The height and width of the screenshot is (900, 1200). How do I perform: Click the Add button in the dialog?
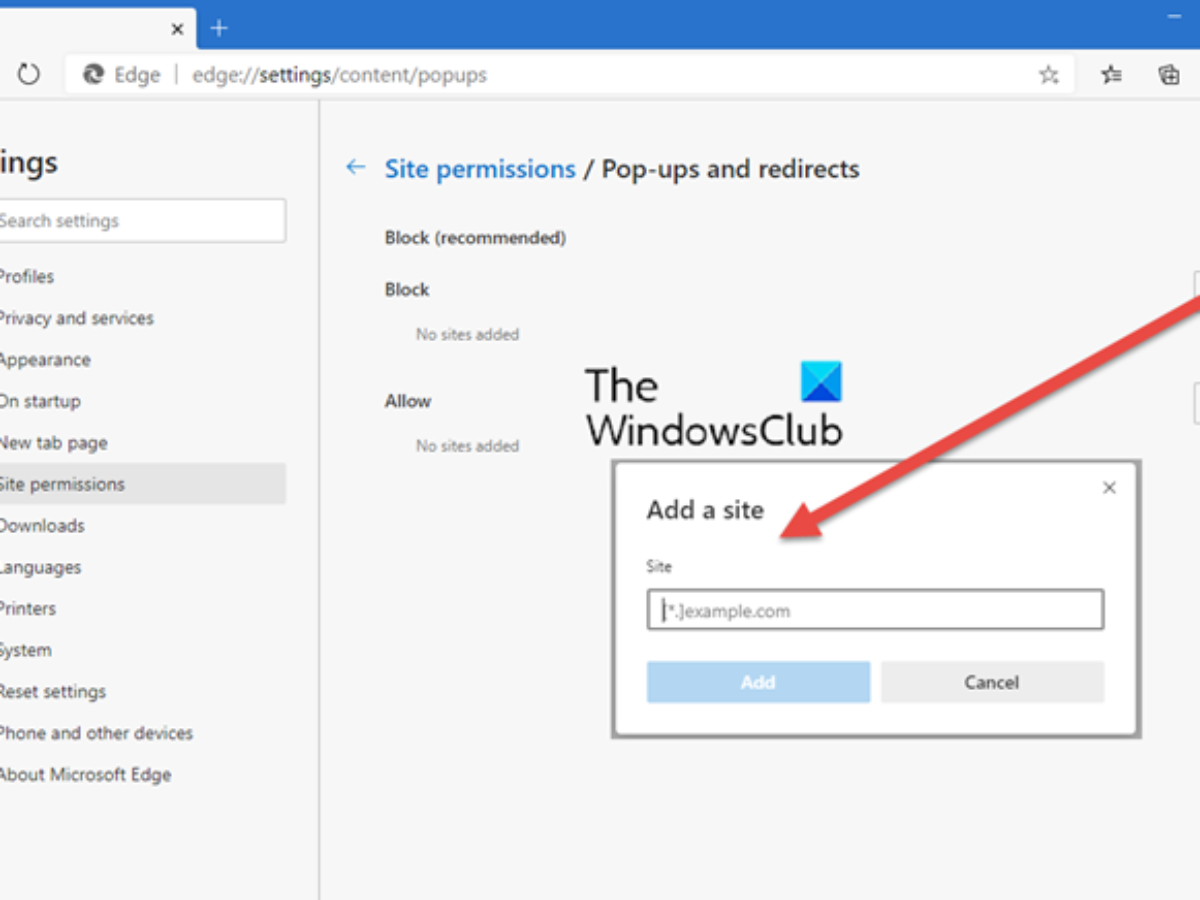pos(758,682)
